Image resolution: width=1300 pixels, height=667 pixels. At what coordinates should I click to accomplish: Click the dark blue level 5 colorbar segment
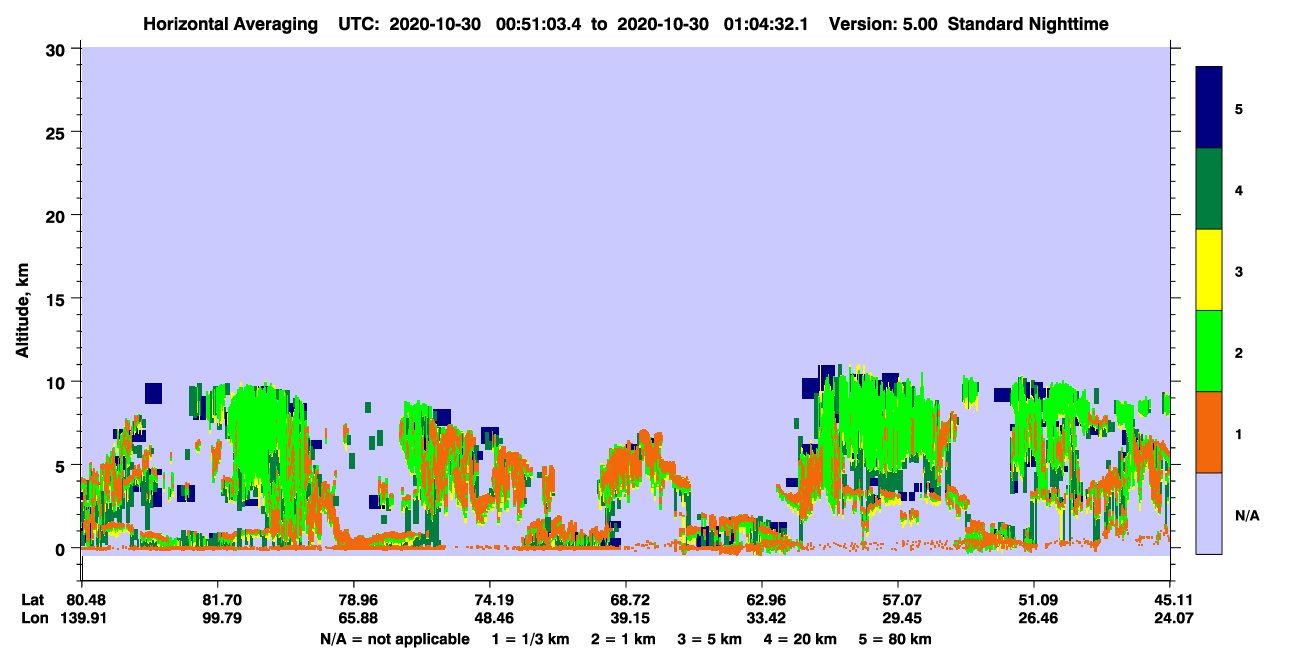point(1209,108)
